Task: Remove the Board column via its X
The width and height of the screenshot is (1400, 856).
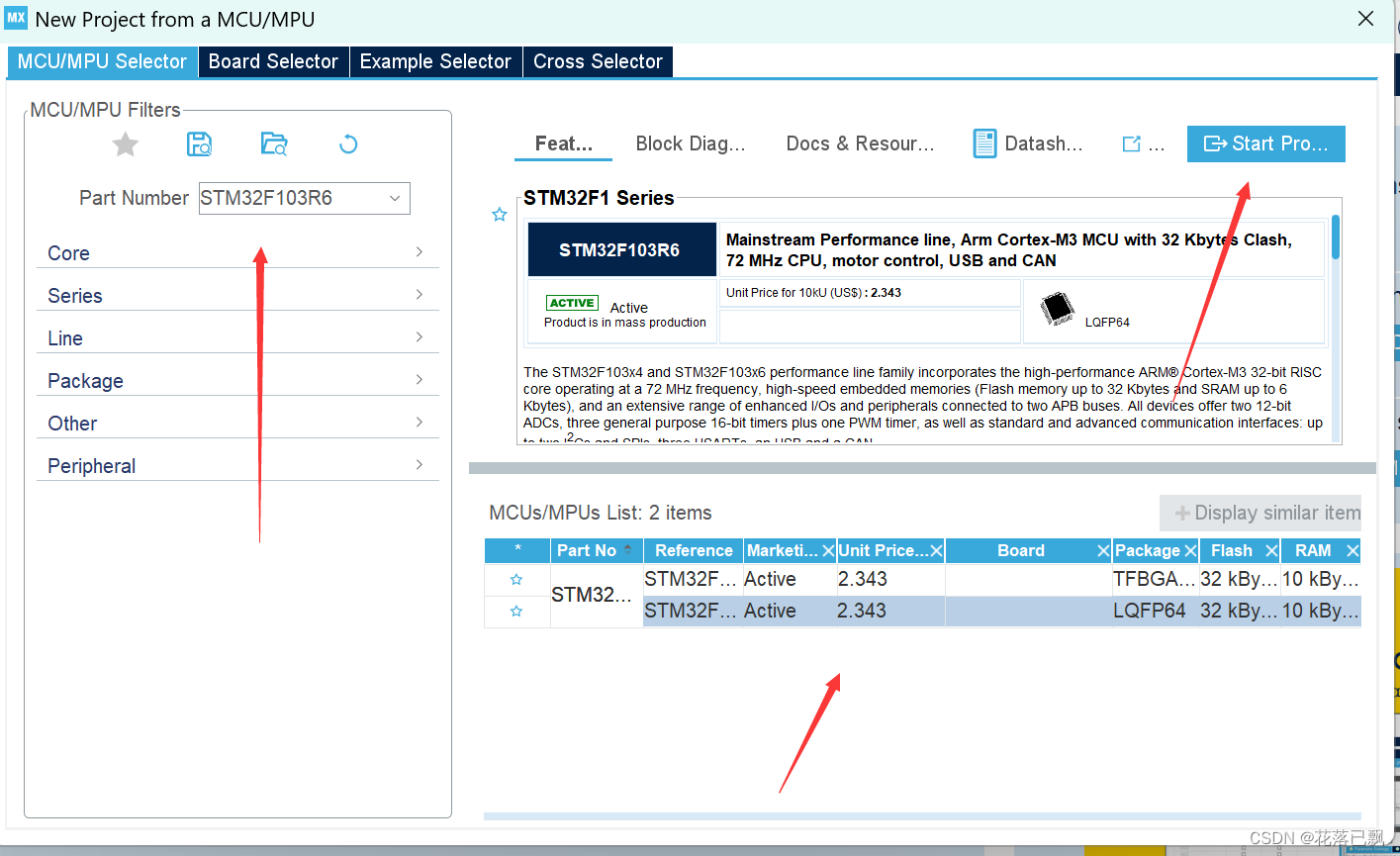Action: click(x=1103, y=551)
